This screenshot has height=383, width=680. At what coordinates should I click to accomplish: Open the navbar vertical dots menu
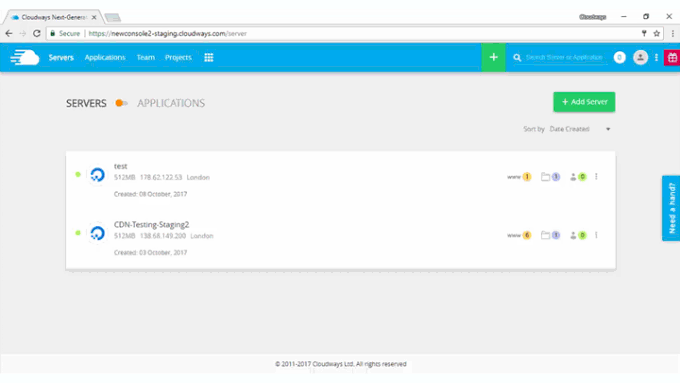[x=656, y=57]
